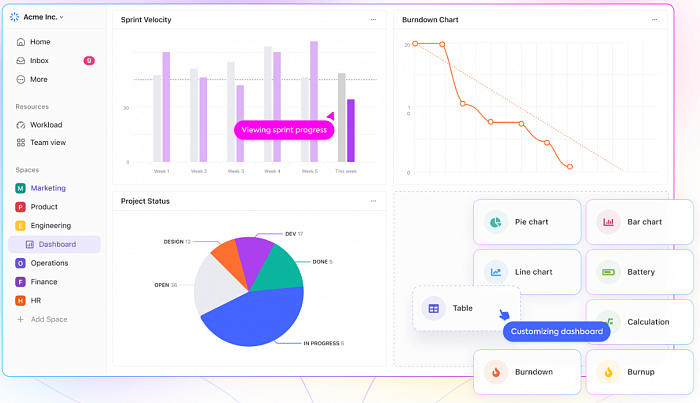Click the Acme Inc. logo icon

14,17
